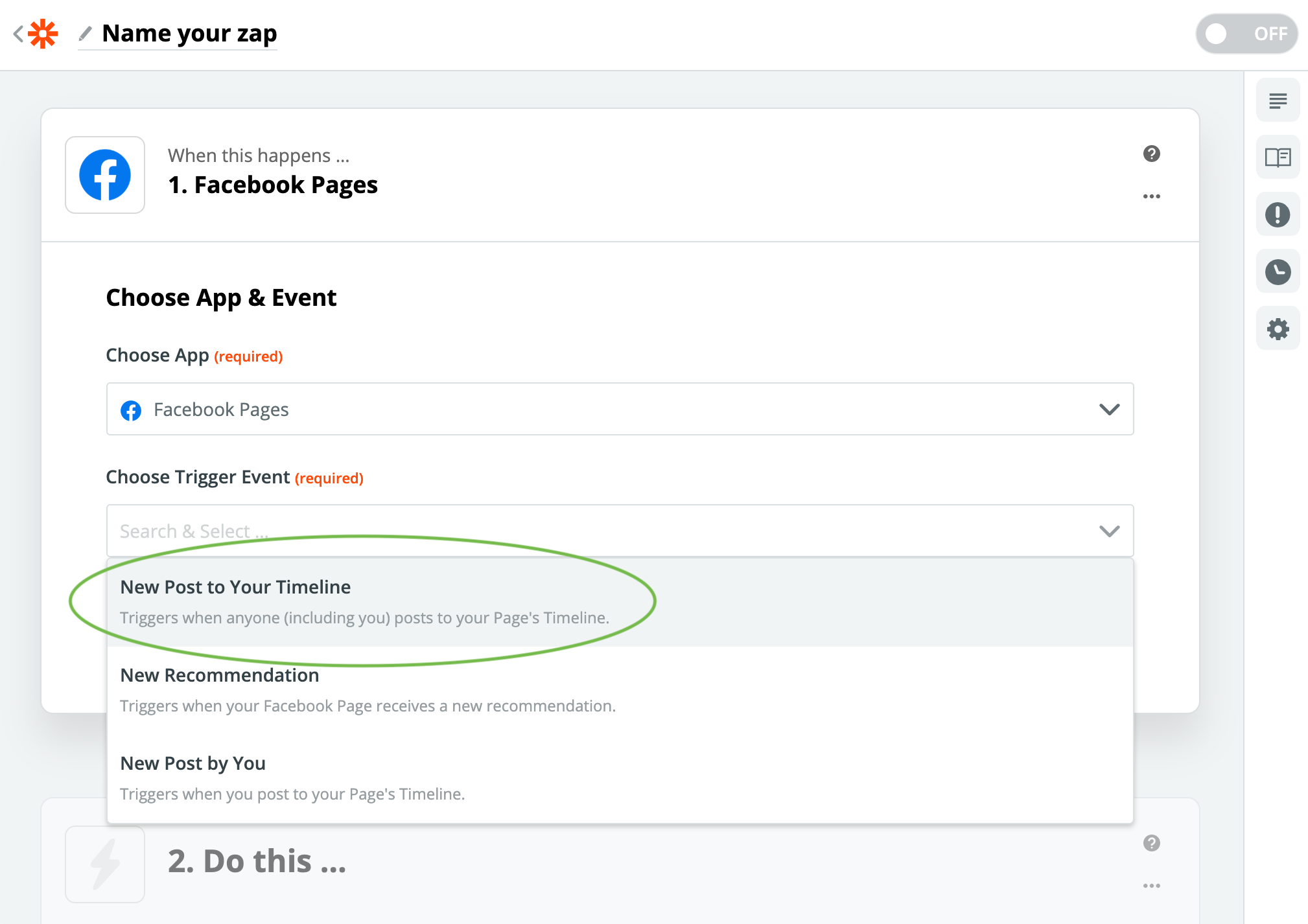The image size is (1308, 924).
Task: Open more options for step 1
Action: click(x=1151, y=196)
